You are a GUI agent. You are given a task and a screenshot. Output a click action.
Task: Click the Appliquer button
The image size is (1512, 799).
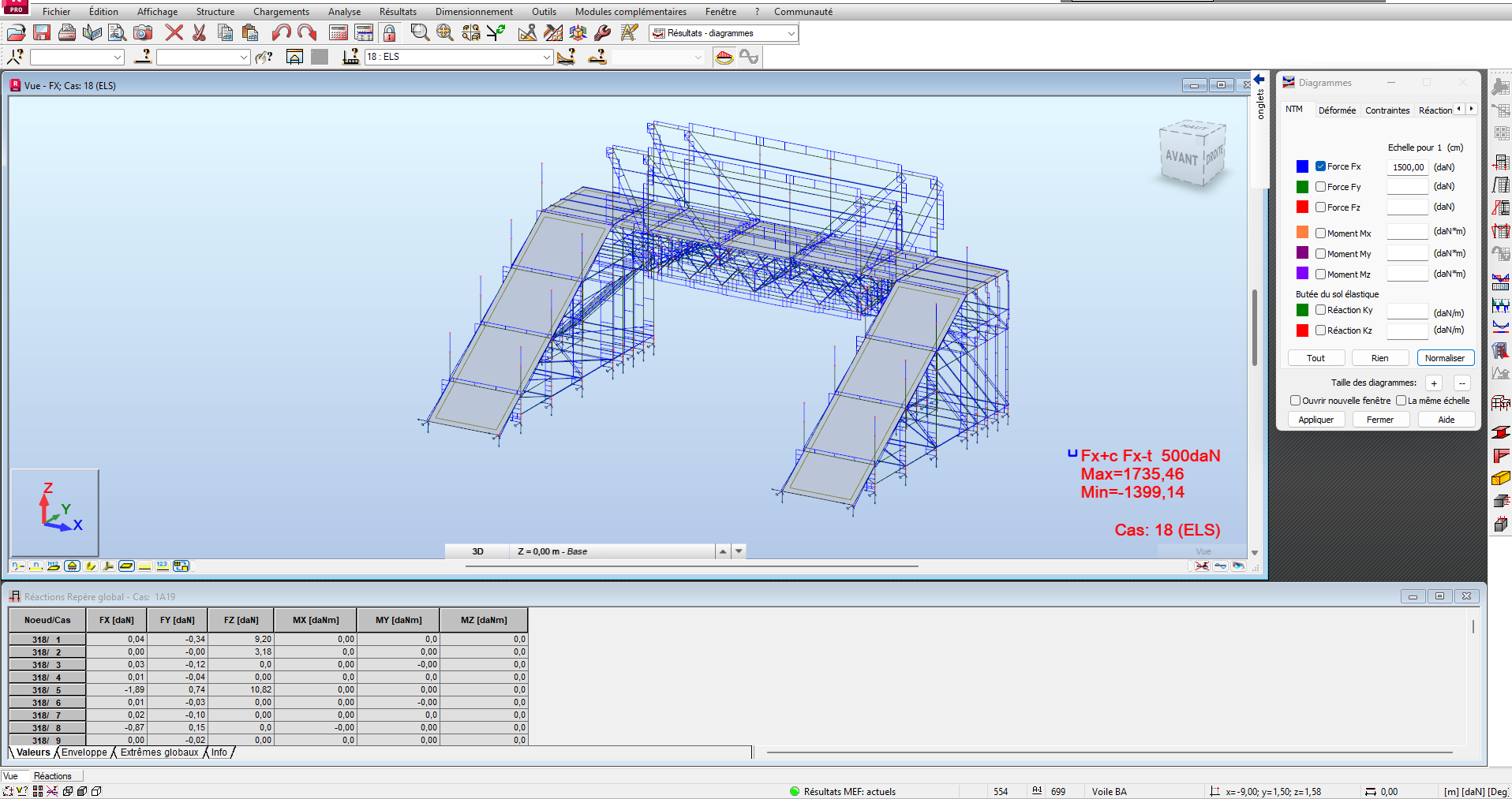pos(1316,420)
